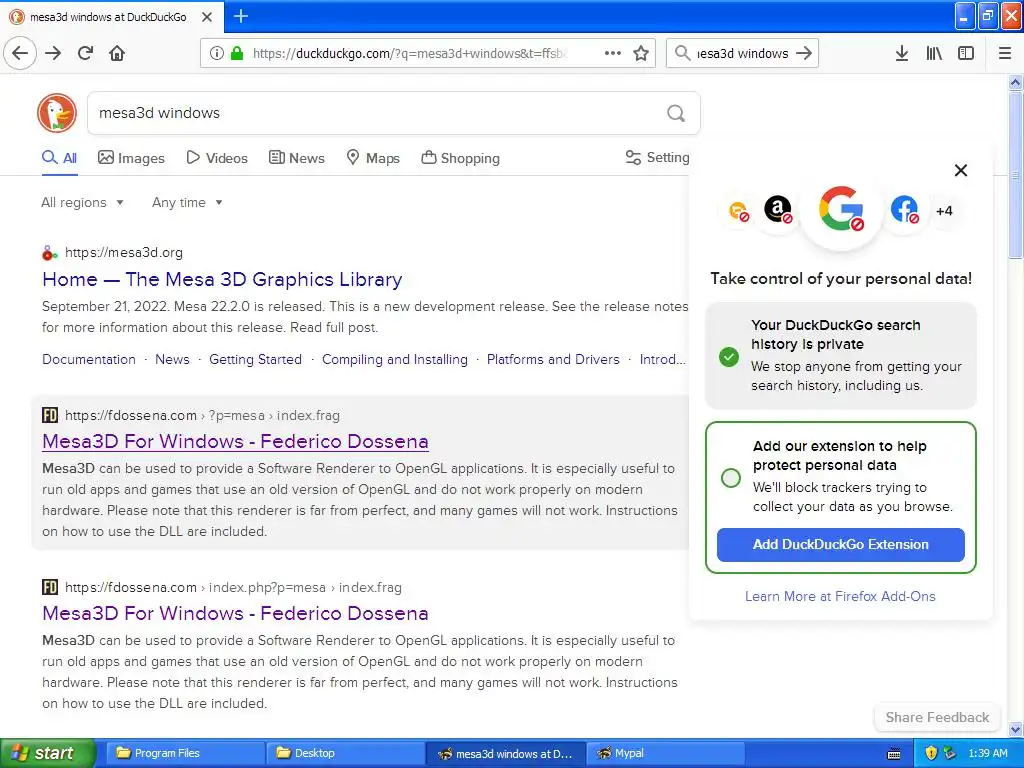
Task: Click the scrollbar down arrow
Action: 1016,729
